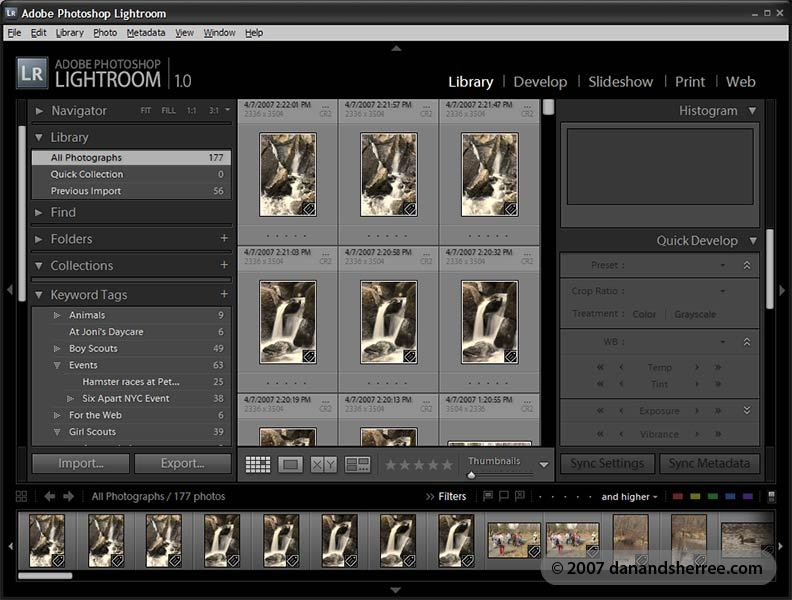This screenshot has width=792, height=600.
Task: Set navigator zoom to FILL
Action: click(168, 110)
